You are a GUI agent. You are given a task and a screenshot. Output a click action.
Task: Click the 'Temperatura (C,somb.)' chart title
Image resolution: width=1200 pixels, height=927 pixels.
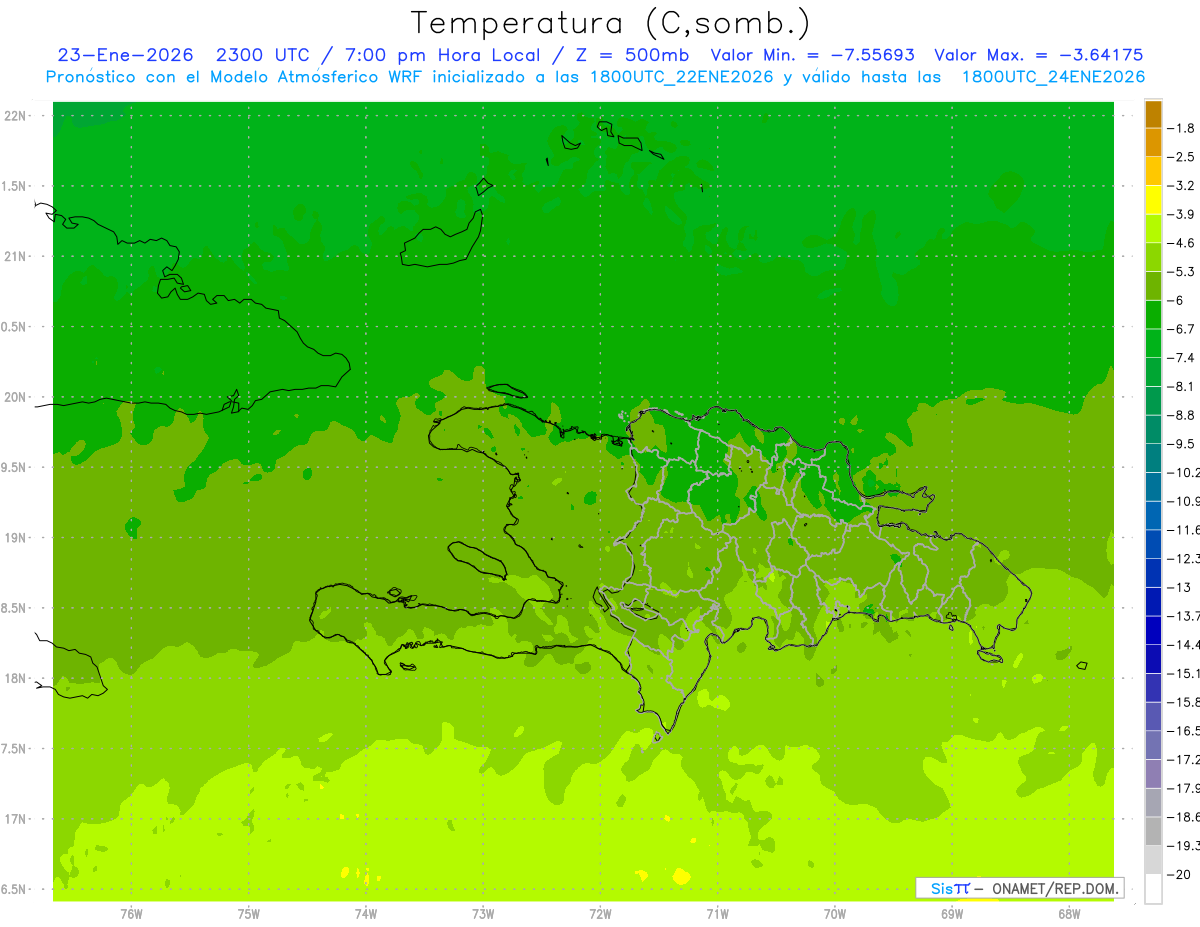[611, 22]
